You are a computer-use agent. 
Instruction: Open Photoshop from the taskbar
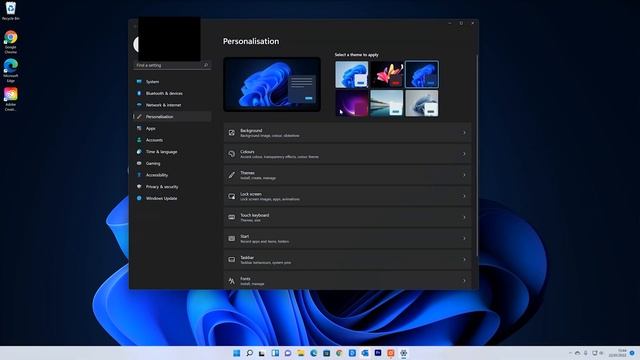coord(378,353)
